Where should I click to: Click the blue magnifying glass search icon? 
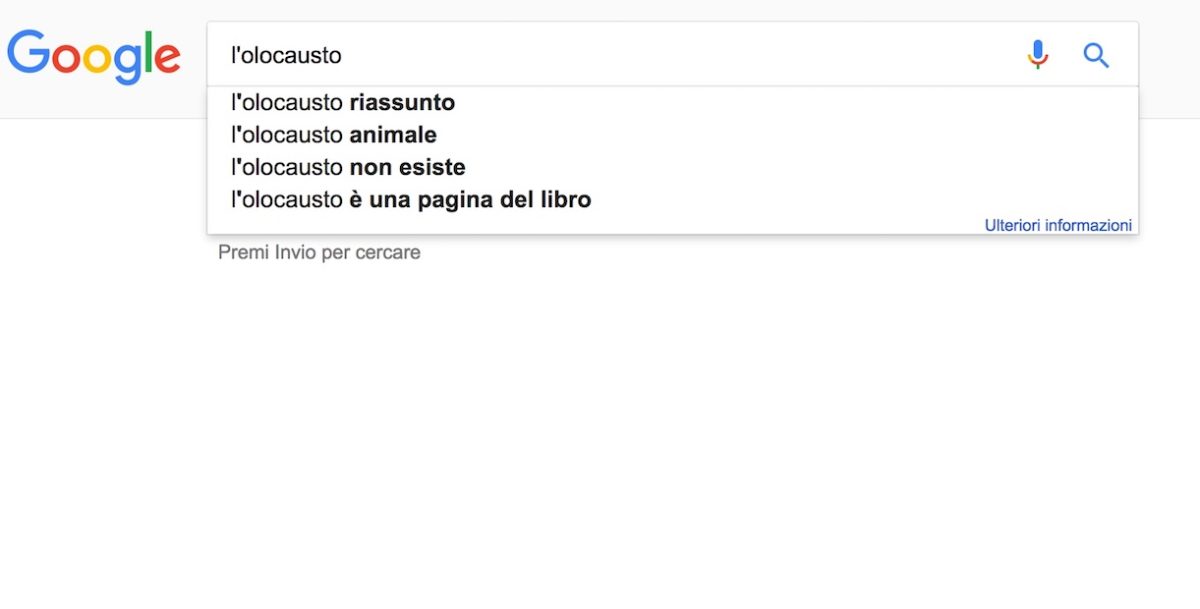[1096, 55]
